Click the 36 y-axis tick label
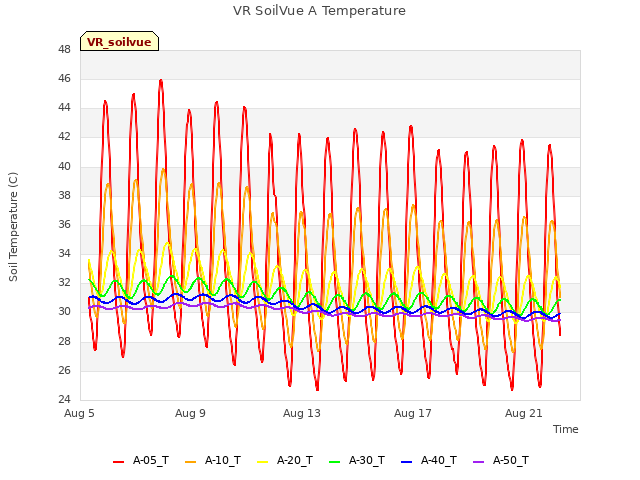 point(64,224)
